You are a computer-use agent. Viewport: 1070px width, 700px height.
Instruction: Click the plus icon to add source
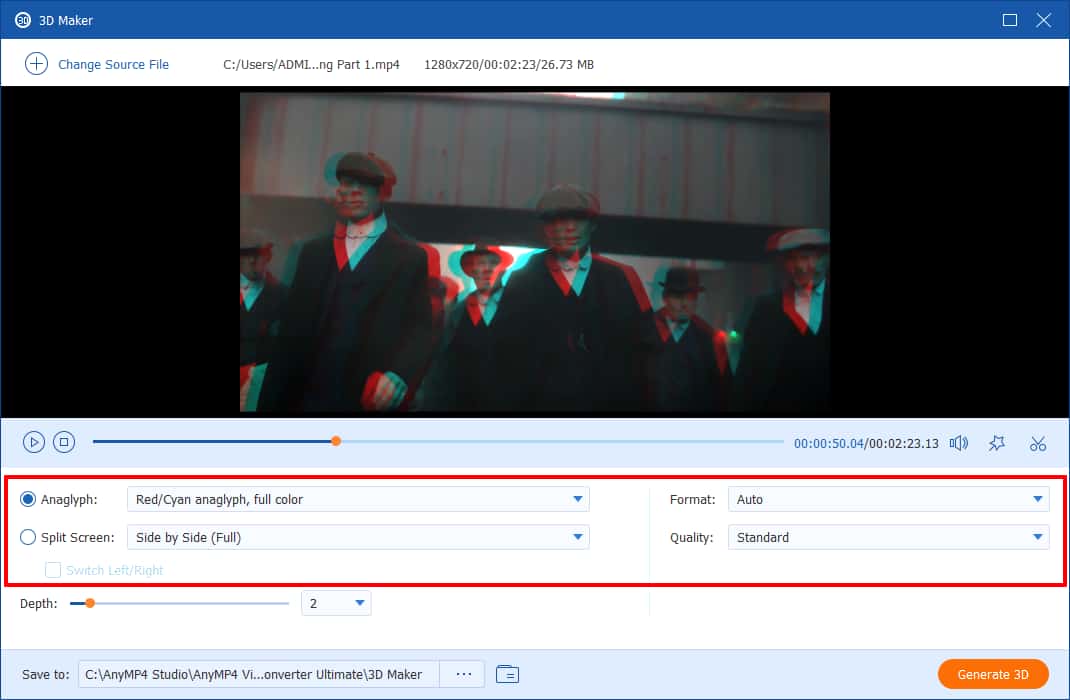[x=36, y=64]
